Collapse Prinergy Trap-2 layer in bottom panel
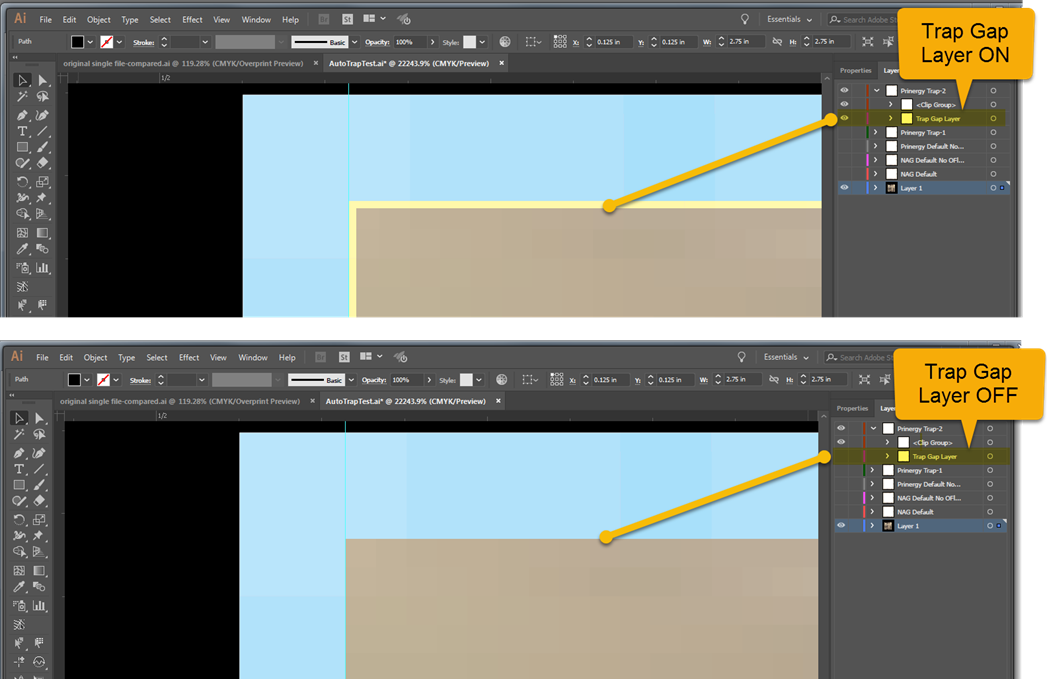The image size is (1047, 679). coord(873,428)
